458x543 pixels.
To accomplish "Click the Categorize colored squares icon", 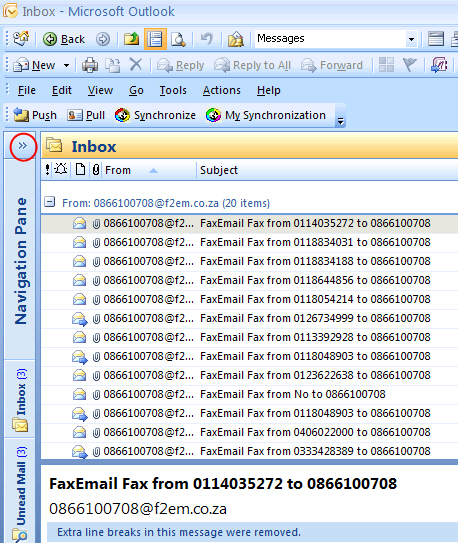I will 386,65.
